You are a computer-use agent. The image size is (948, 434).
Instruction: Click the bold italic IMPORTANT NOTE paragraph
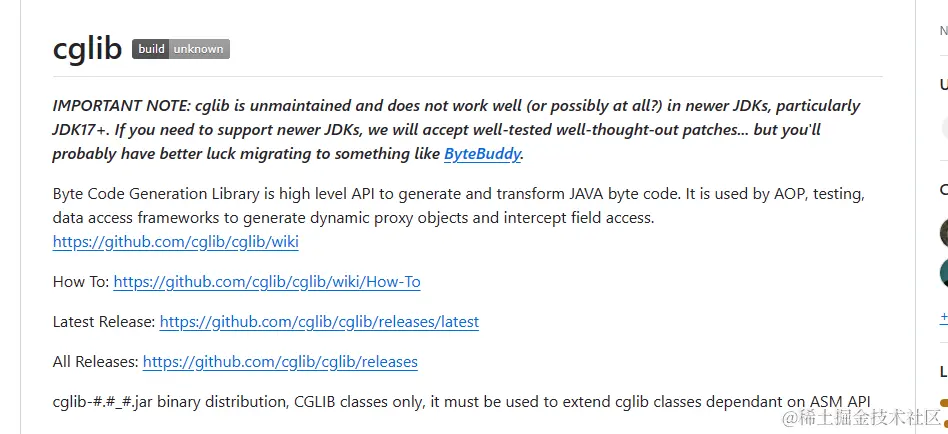click(x=455, y=130)
